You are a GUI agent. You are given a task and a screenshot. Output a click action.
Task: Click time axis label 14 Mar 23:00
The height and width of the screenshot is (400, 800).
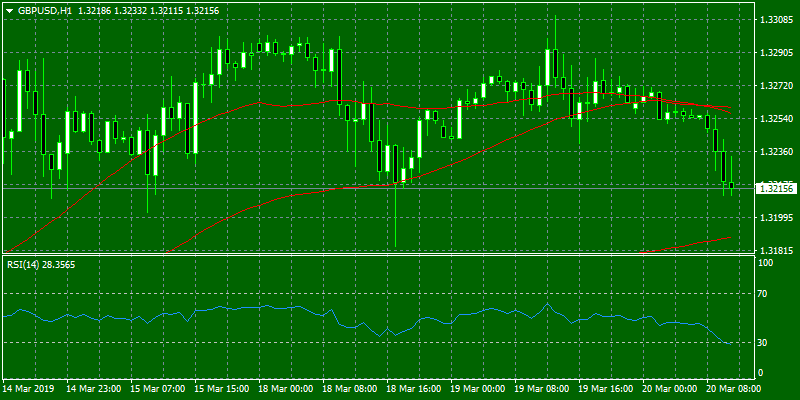tap(93, 388)
